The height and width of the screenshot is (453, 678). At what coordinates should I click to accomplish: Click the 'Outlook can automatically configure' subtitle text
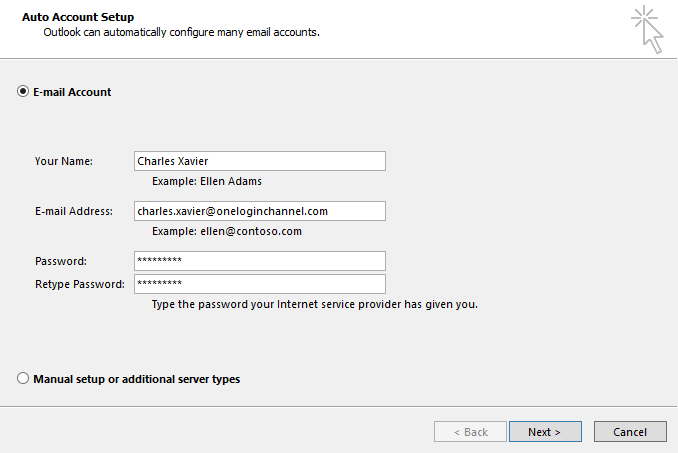coord(182,32)
